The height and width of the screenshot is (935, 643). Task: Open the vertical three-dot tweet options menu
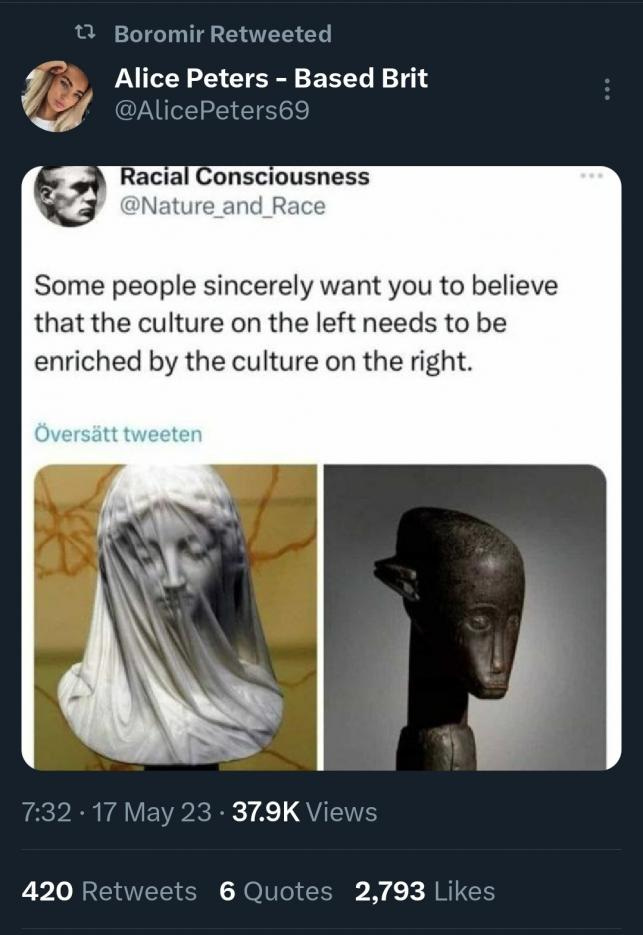[607, 89]
